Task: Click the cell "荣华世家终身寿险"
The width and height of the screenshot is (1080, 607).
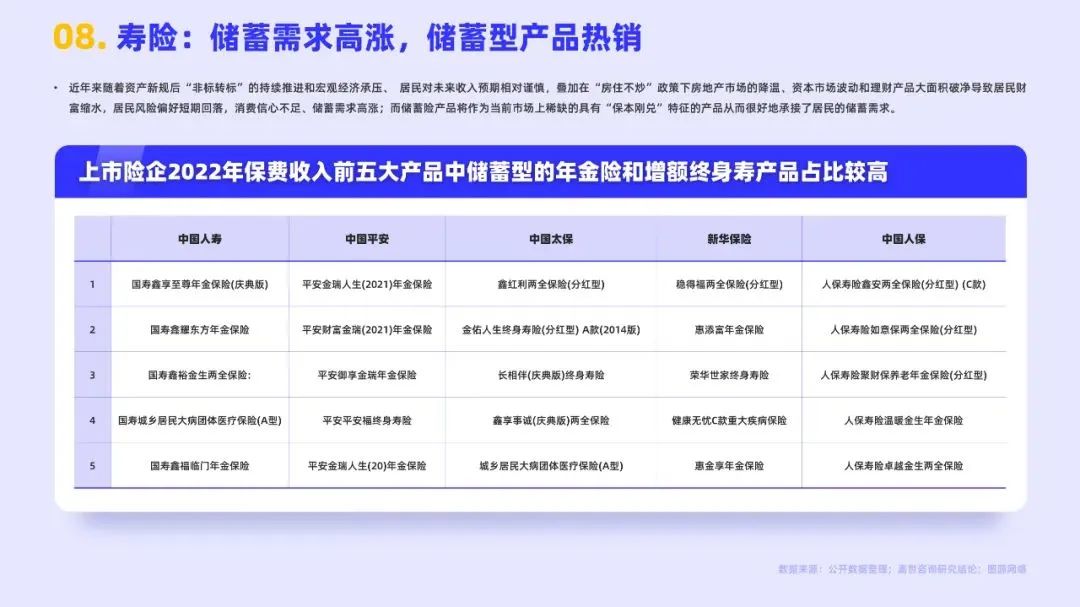Action: [729, 375]
